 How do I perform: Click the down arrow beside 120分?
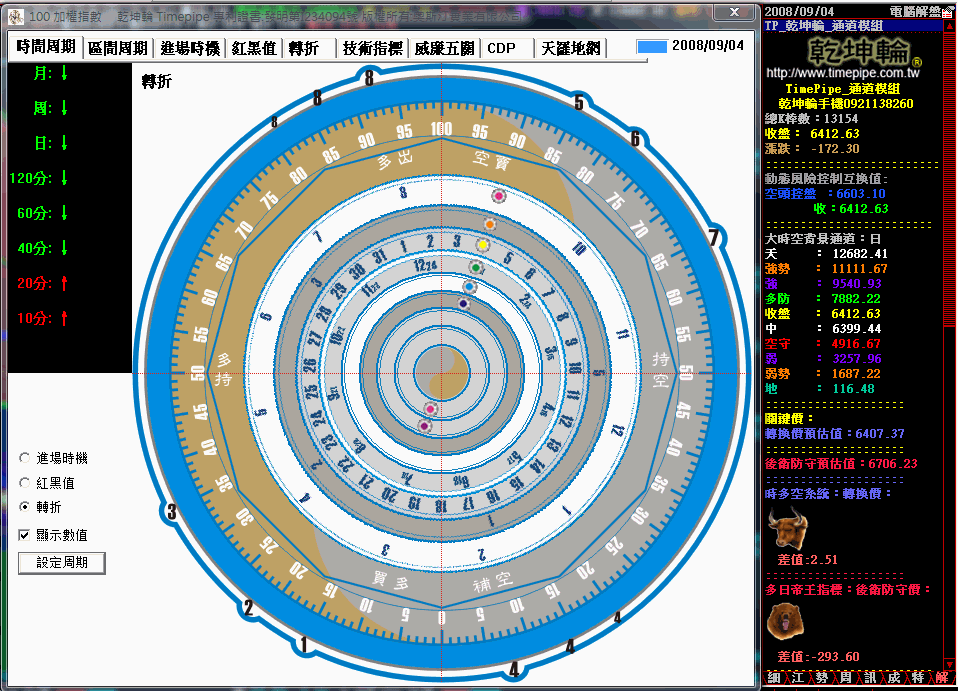pyautogui.click(x=64, y=178)
